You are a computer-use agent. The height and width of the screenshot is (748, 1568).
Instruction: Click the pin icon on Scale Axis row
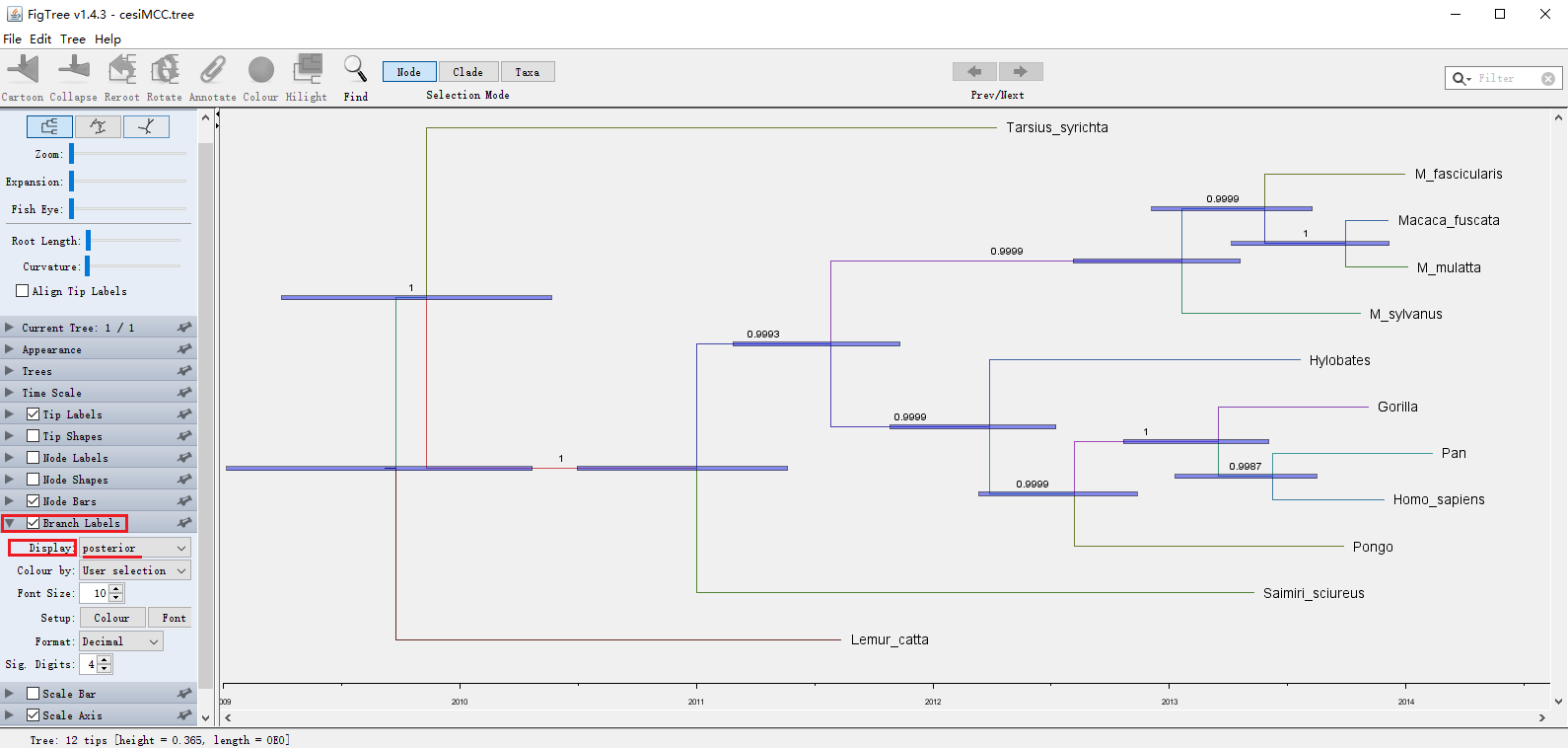(x=184, y=715)
